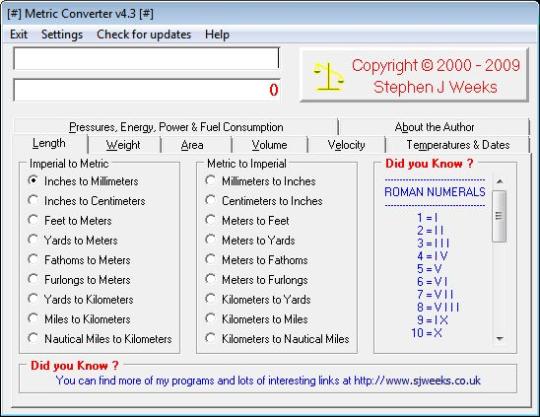Pick Fathoms to Meters radio button
Image resolution: width=540 pixels, height=417 pixels.
pyautogui.click(x=79, y=260)
